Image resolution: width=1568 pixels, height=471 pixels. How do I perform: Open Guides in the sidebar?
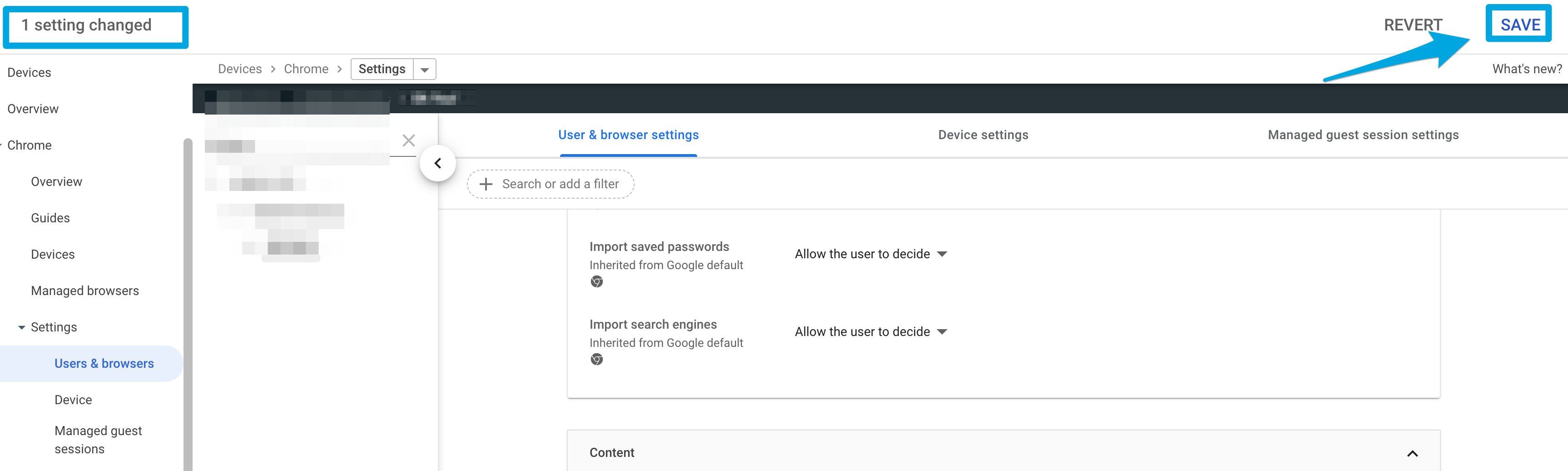point(50,218)
